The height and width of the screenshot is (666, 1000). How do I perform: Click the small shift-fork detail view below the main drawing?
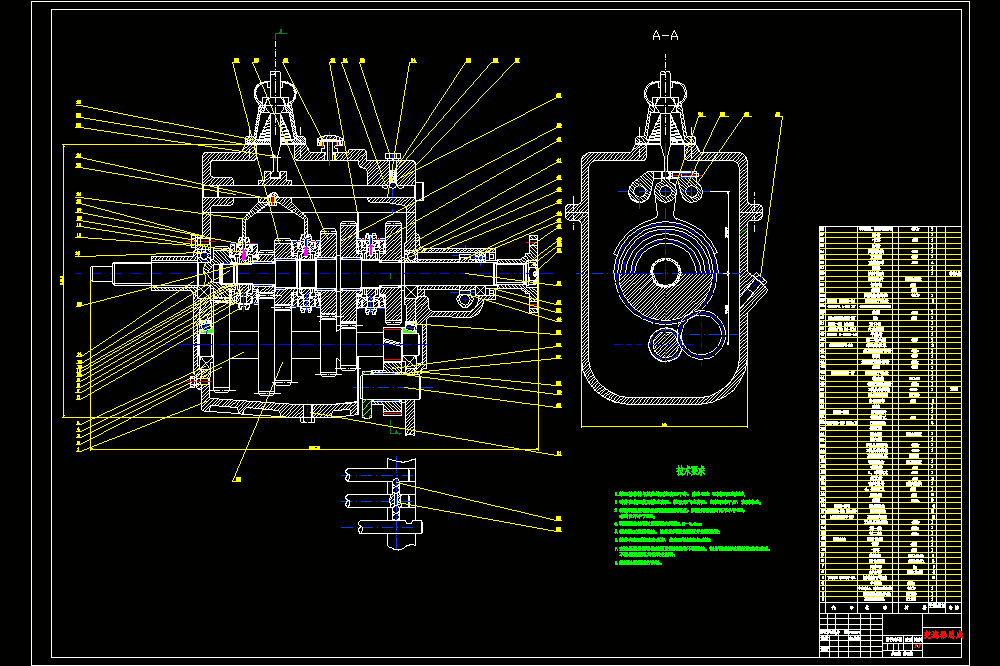click(x=383, y=503)
